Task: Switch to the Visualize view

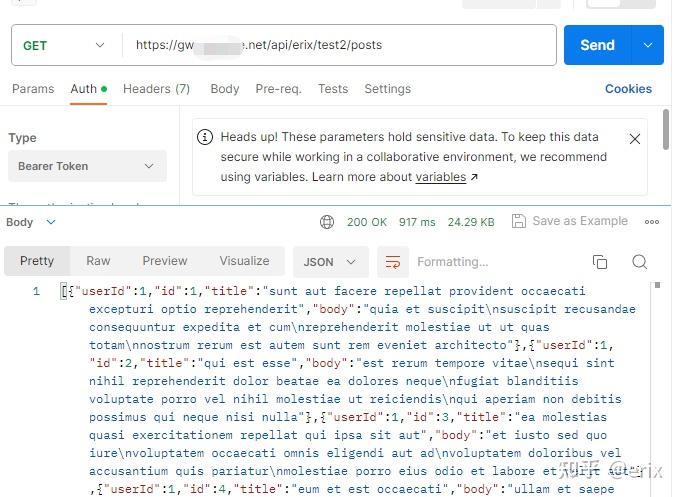Action: (244, 261)
